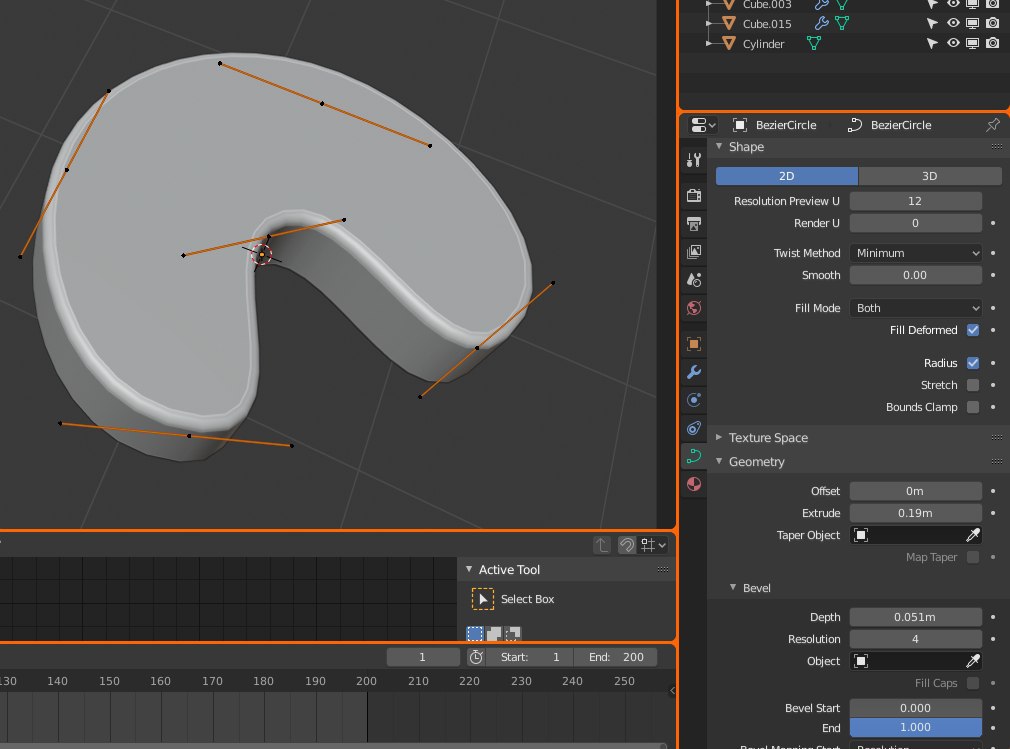Expand the Cylinder tree row
Screen dimensions: 1010x749
(710, 43)
